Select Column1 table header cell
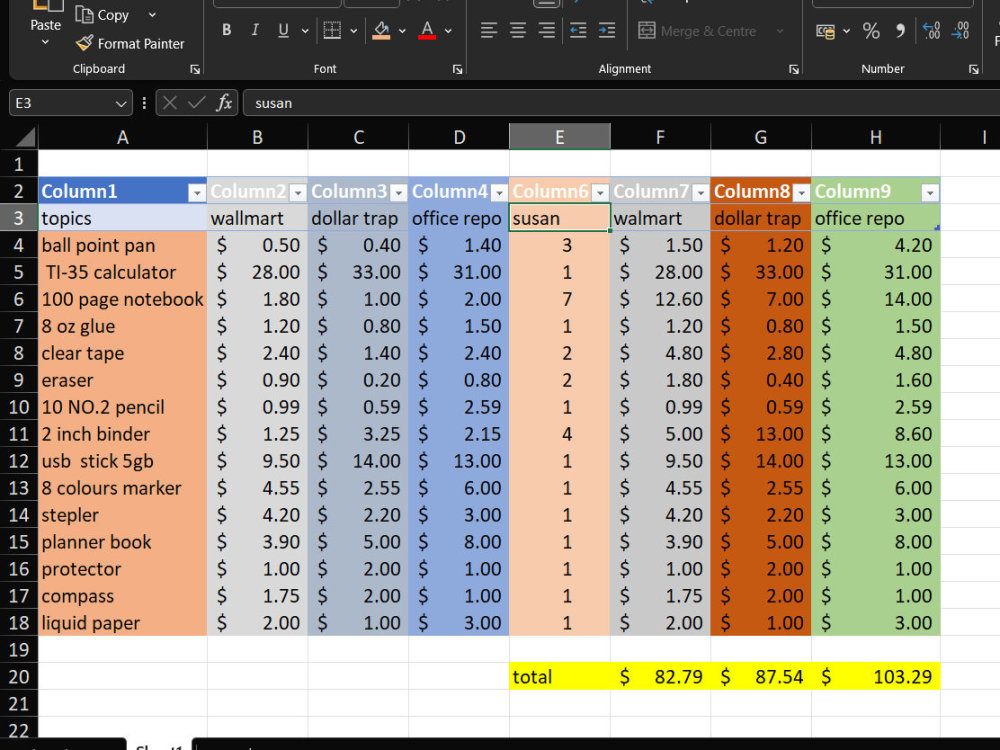 pyautogui.click(x=122, y=191)
